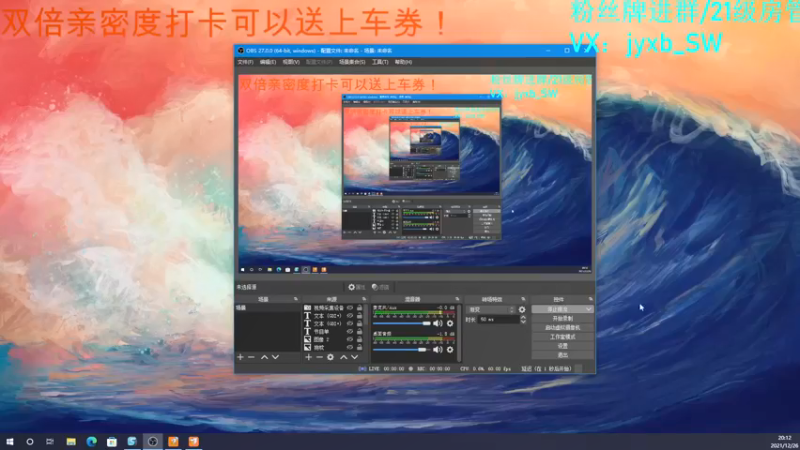The image size is (800, 450).
Task: Remove the selected source with minus icon
Action: (x=319, y=357)
